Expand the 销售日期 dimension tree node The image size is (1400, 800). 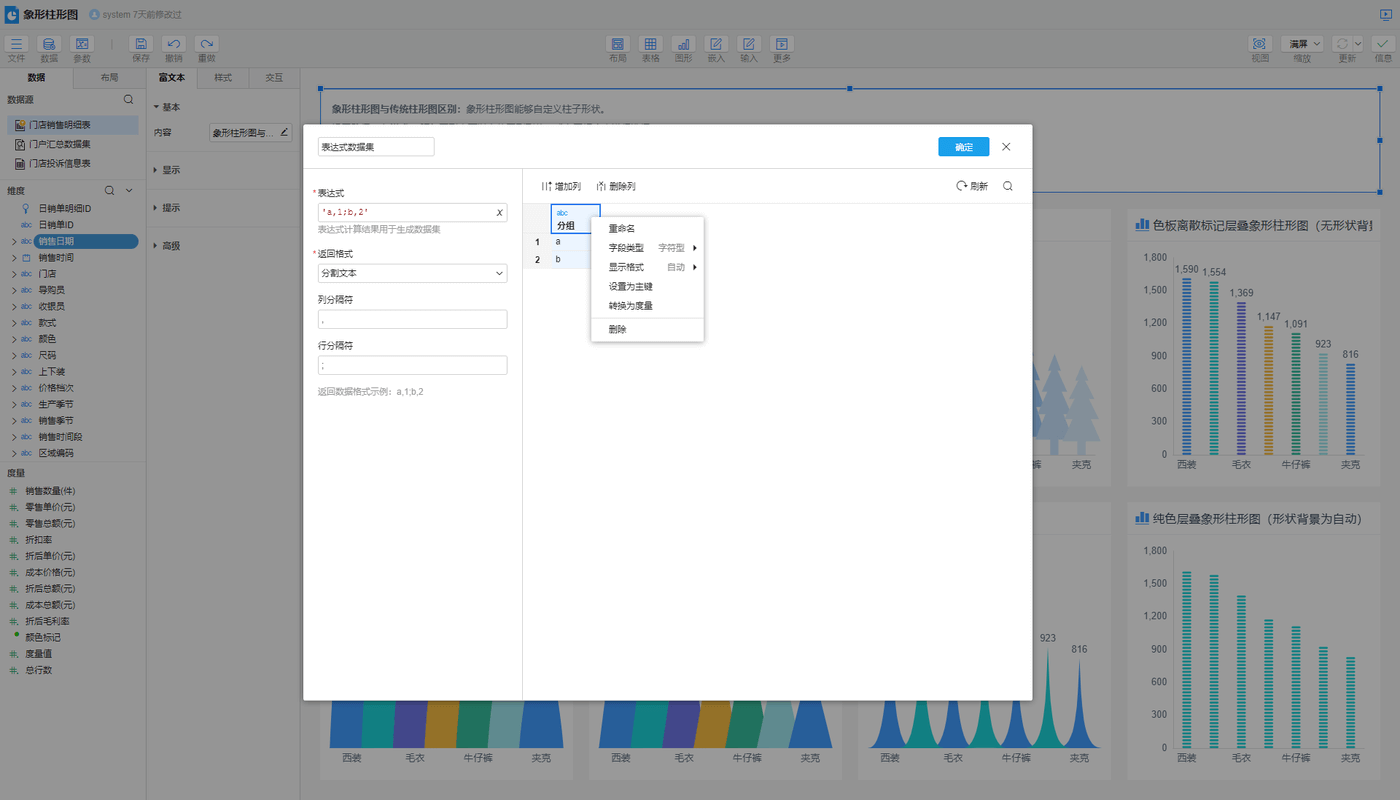14,241
